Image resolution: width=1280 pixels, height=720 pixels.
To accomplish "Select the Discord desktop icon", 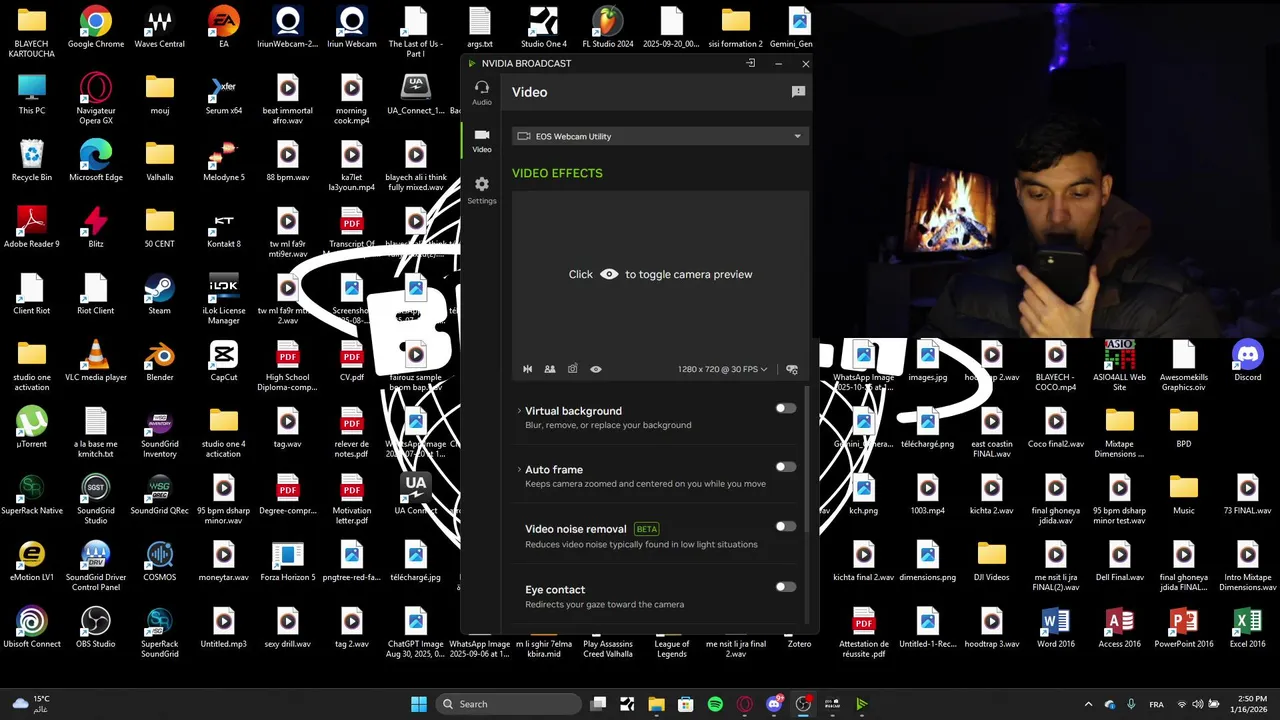I will click(1248, 361).
